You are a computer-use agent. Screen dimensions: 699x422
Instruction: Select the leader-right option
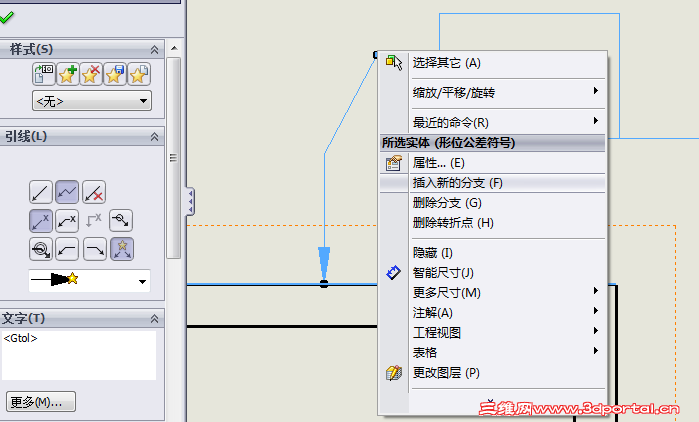point(95,249)
